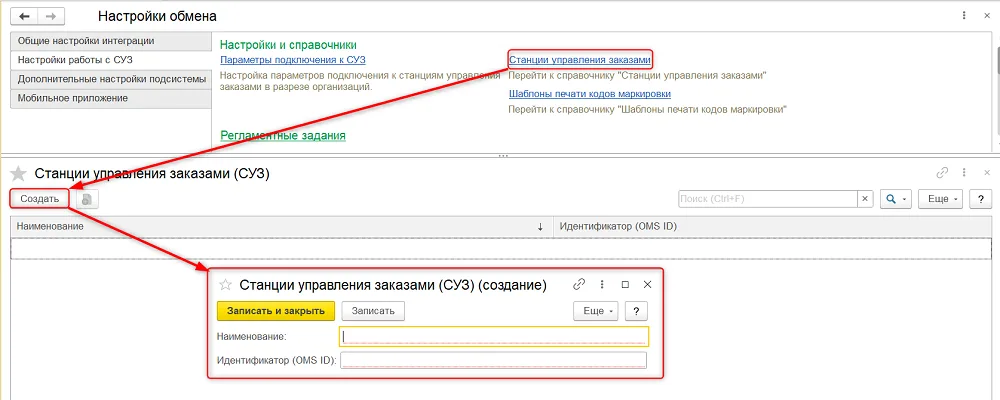Close the СУЗ (создание) dialog

pos(647,285)
